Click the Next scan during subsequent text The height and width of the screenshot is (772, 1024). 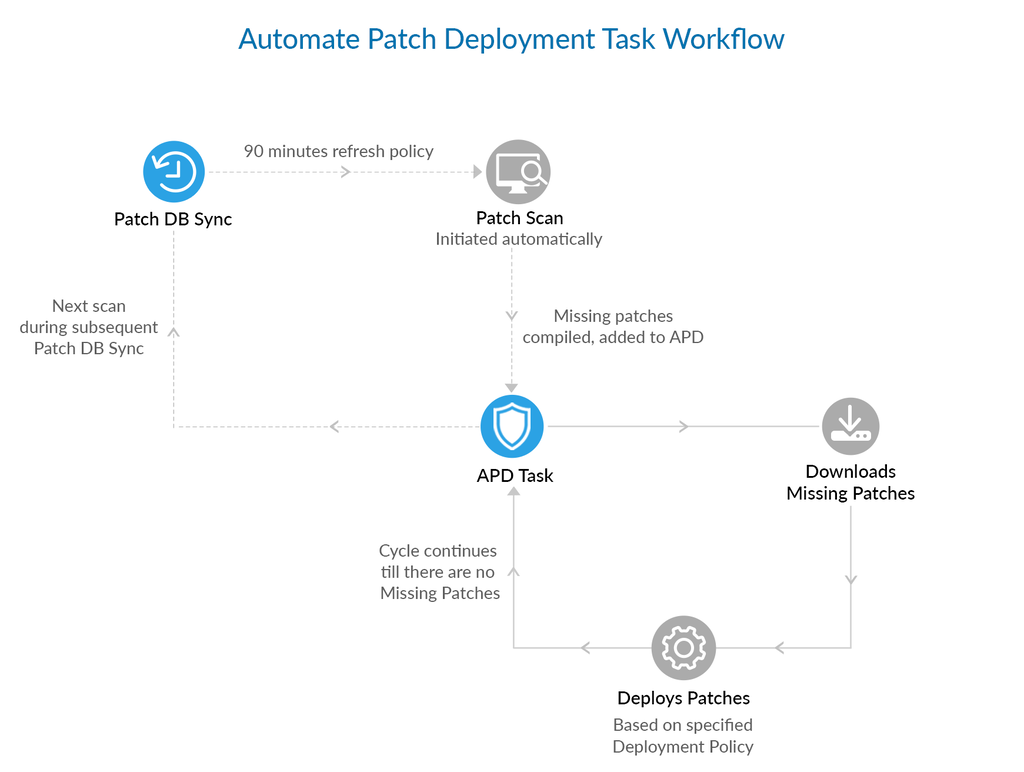pyautogui.click(x=89, y=327)
